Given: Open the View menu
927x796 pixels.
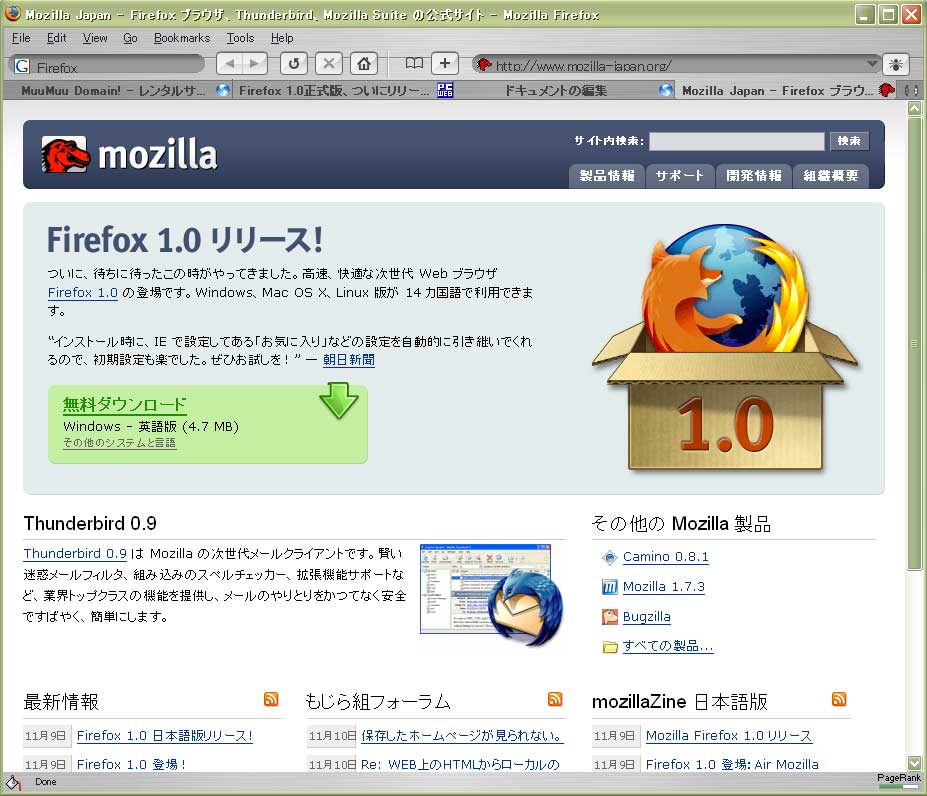Looking at the screenshot, I should (95, 38).
